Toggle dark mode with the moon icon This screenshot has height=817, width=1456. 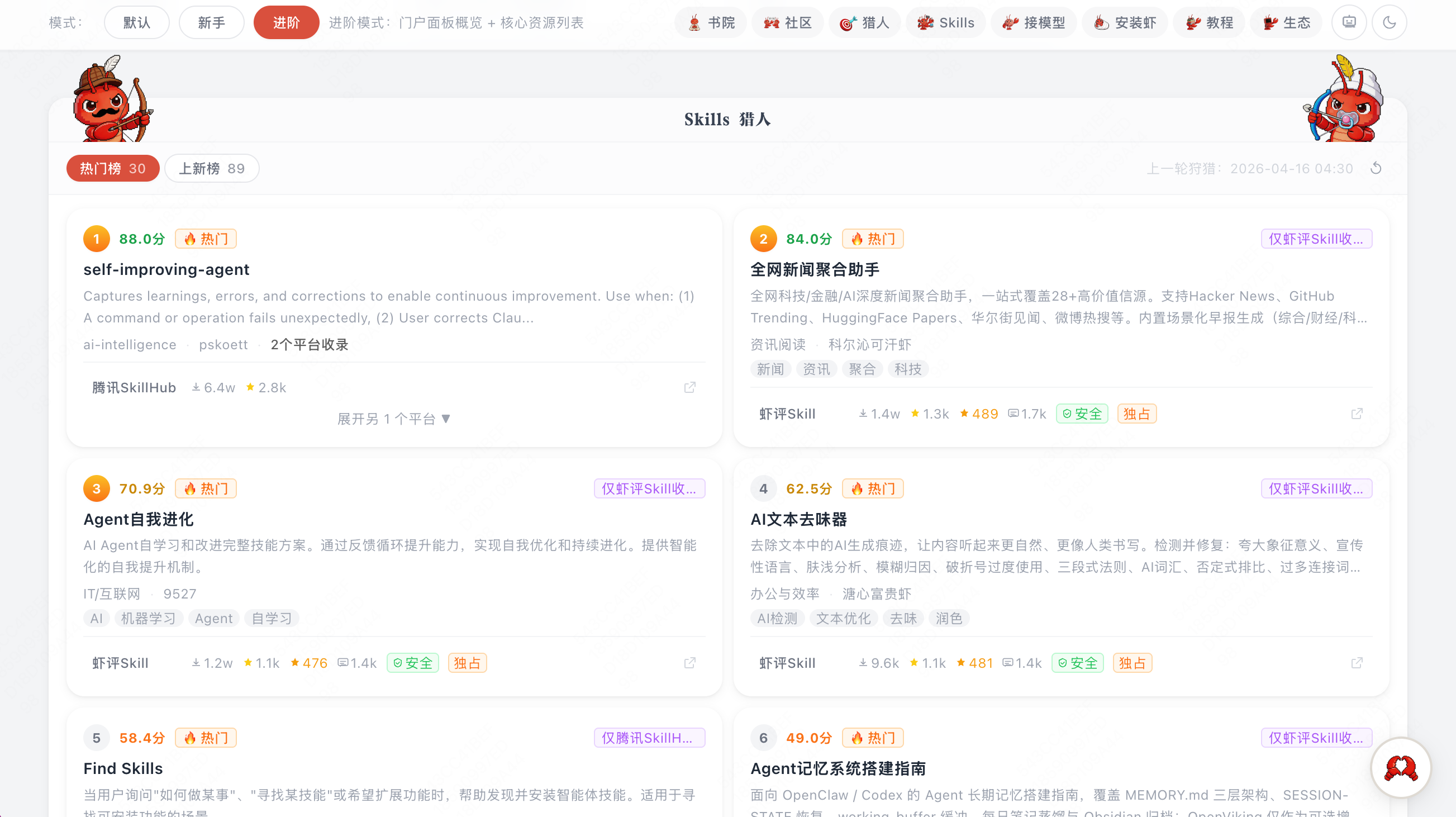[x=1389, y=22]
